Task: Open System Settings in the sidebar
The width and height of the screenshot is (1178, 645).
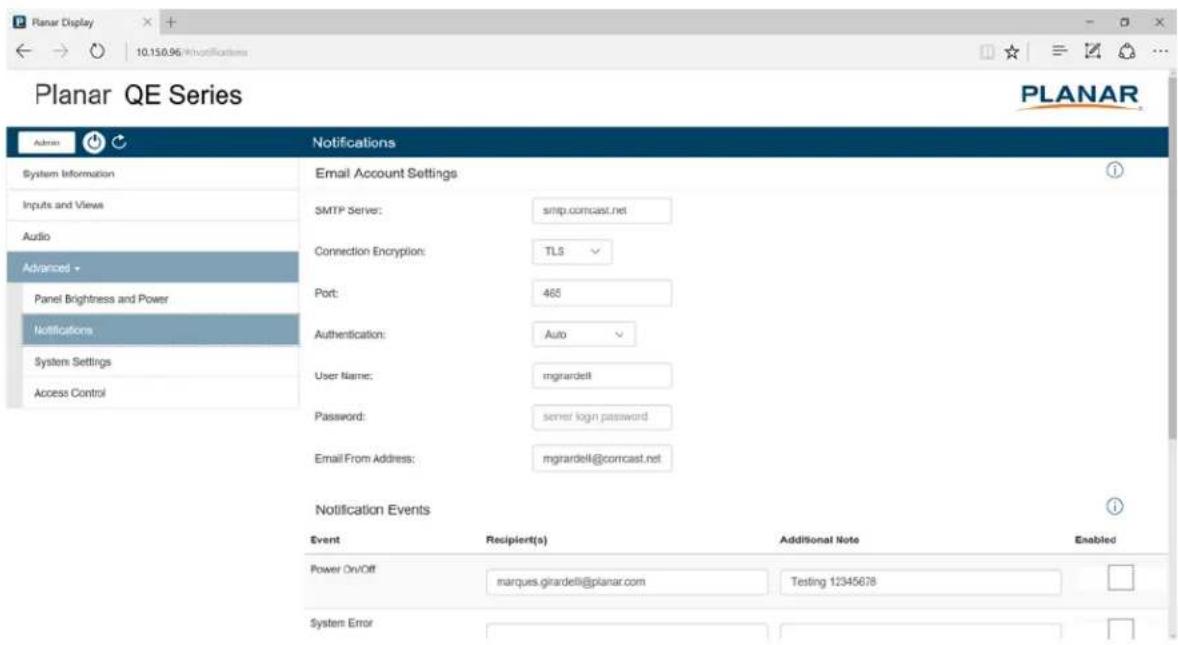Action: [160, 362]
